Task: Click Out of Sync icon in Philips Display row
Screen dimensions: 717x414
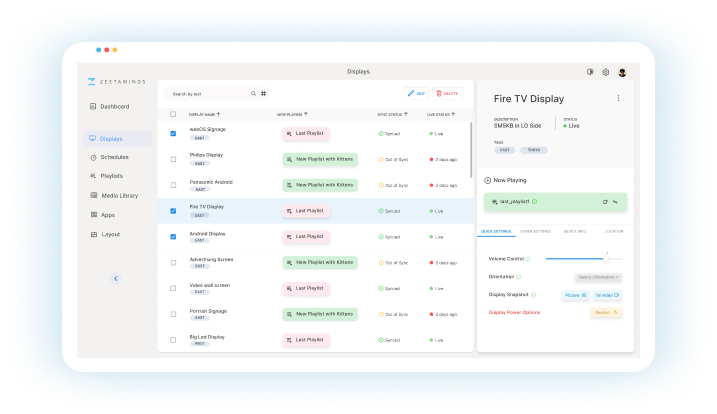Action: pos(381,160)
